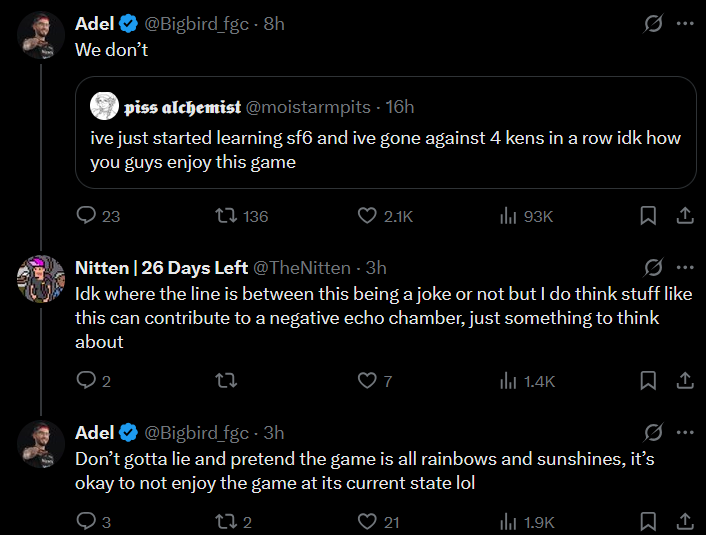Repost Adel's tweet with 136 reposts

coord(227,215)
